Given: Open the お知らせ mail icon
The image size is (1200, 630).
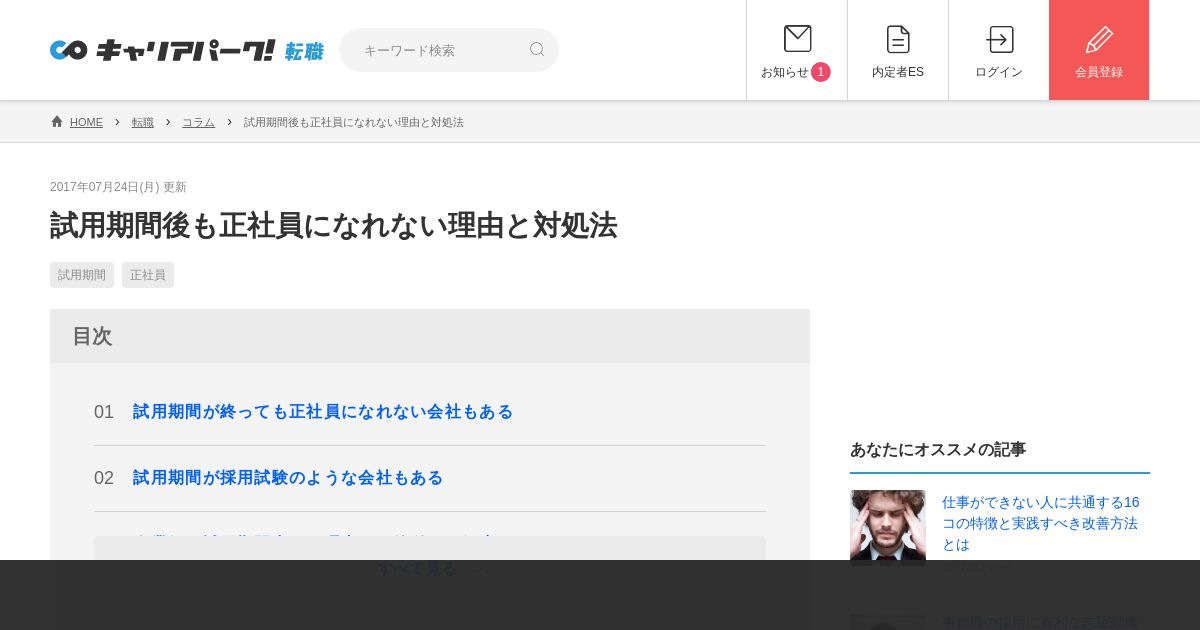Looking at the screenshot, I should pyautogui.click(x=798, y=39).
